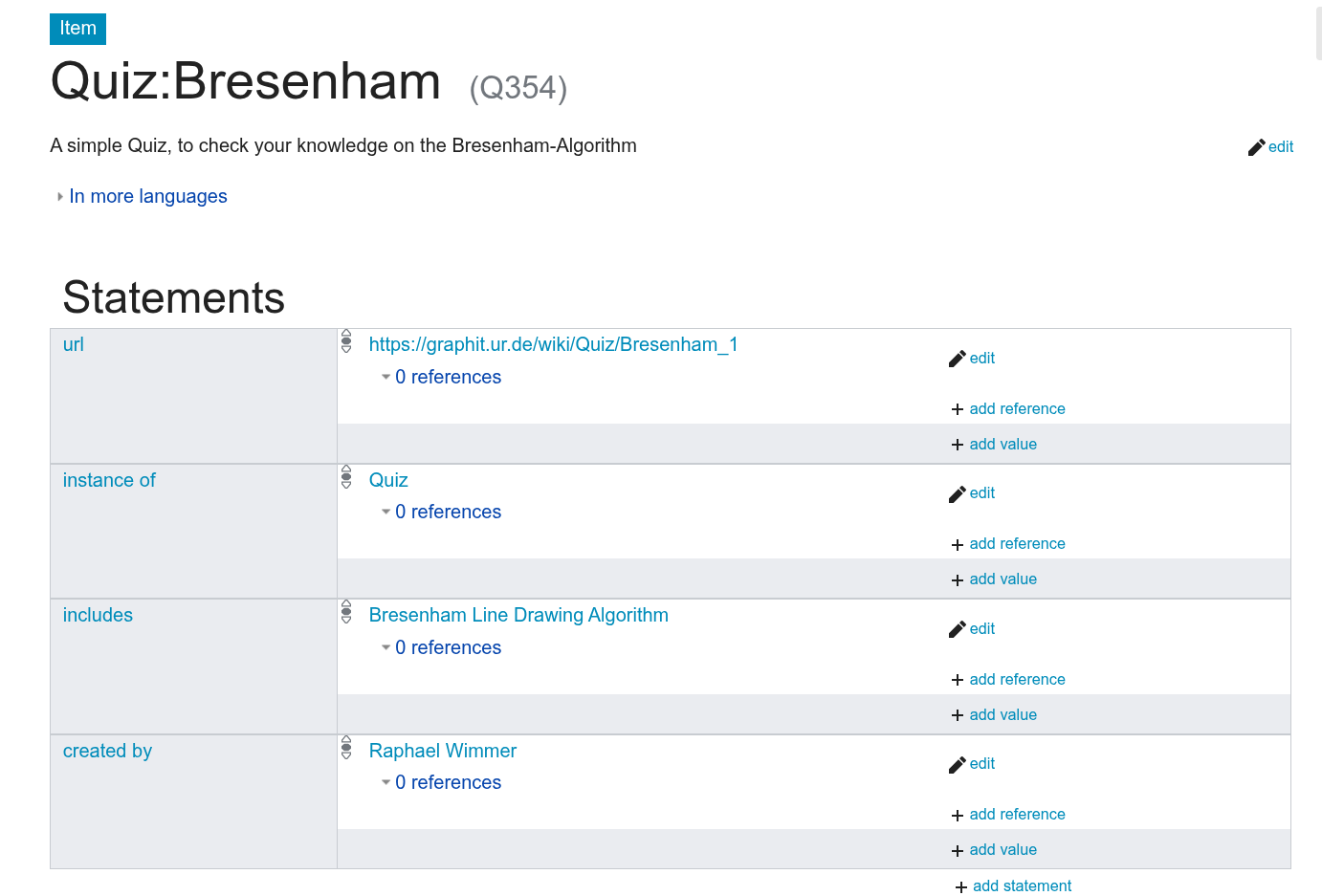
Task: Open the created by property page
Action: pyautogui.click(x=107, y=751)
